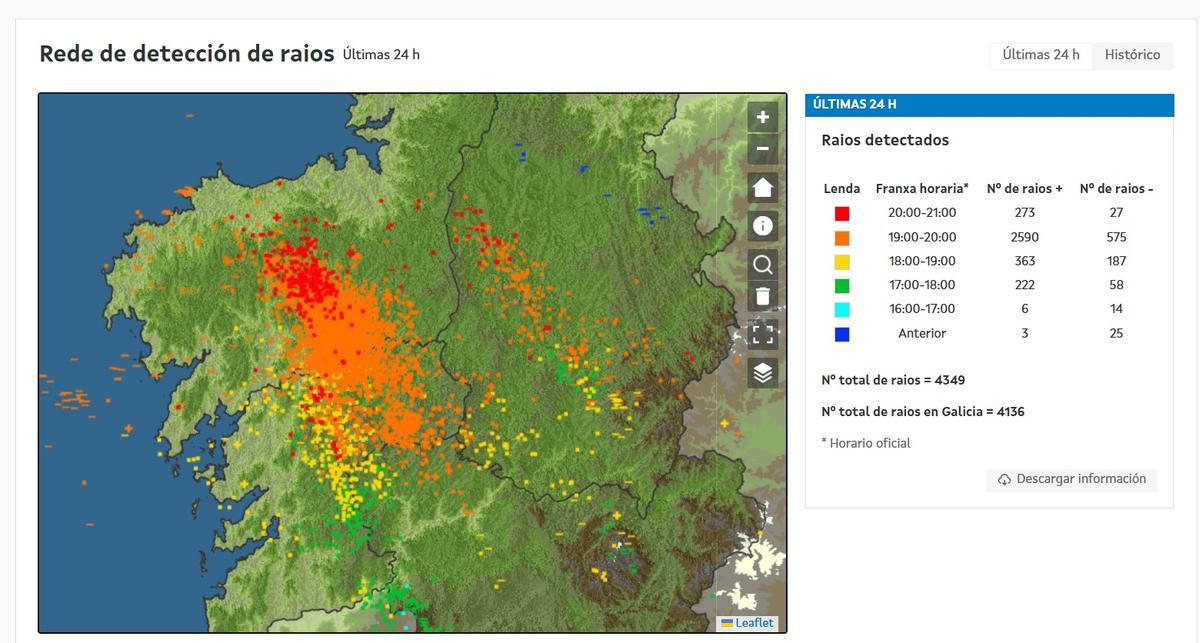Open the map search magnifier tool
Viewport: 1200px width, 643px height.
point(762,264)
